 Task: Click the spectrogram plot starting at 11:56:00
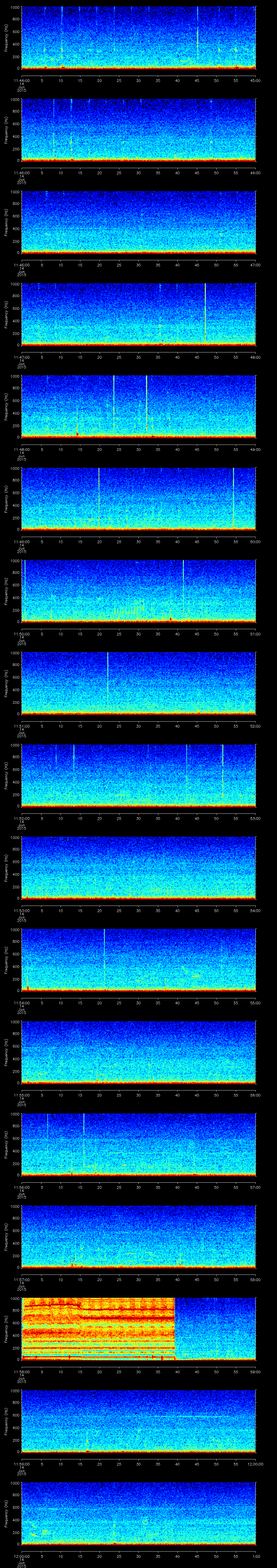point(138,1144)
